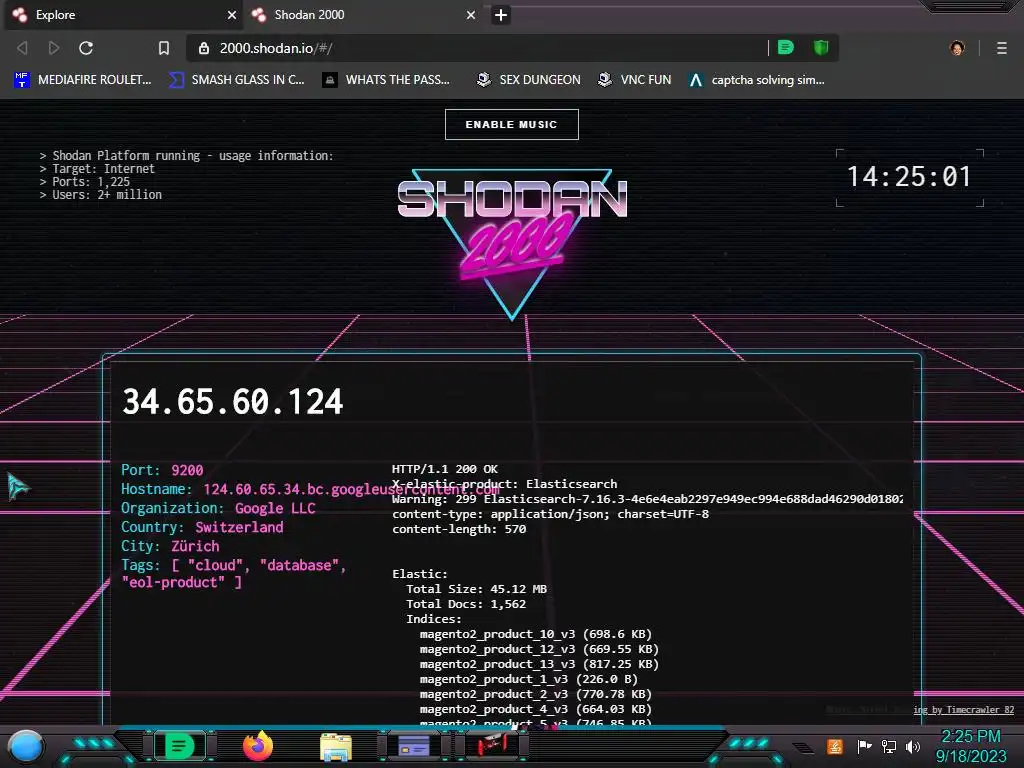Open network tray icon
Viewport: 1024px width, 768px height.
[889, 746]
